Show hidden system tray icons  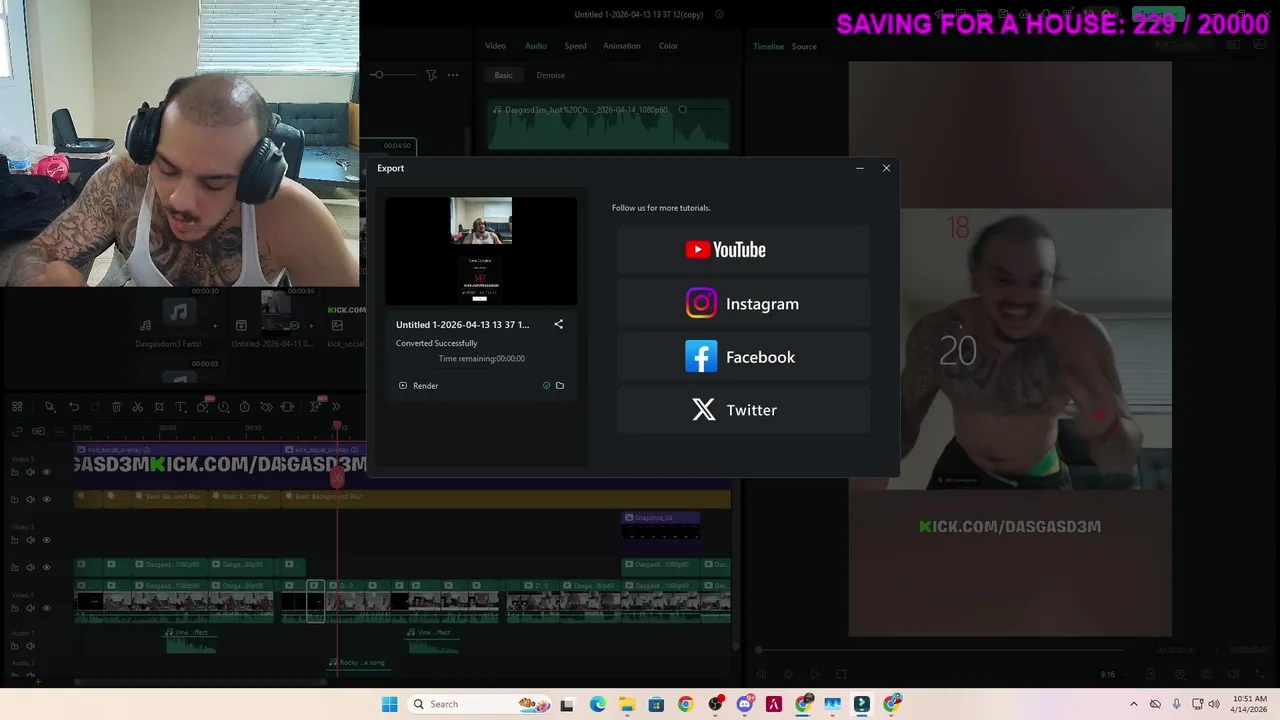1133,704
